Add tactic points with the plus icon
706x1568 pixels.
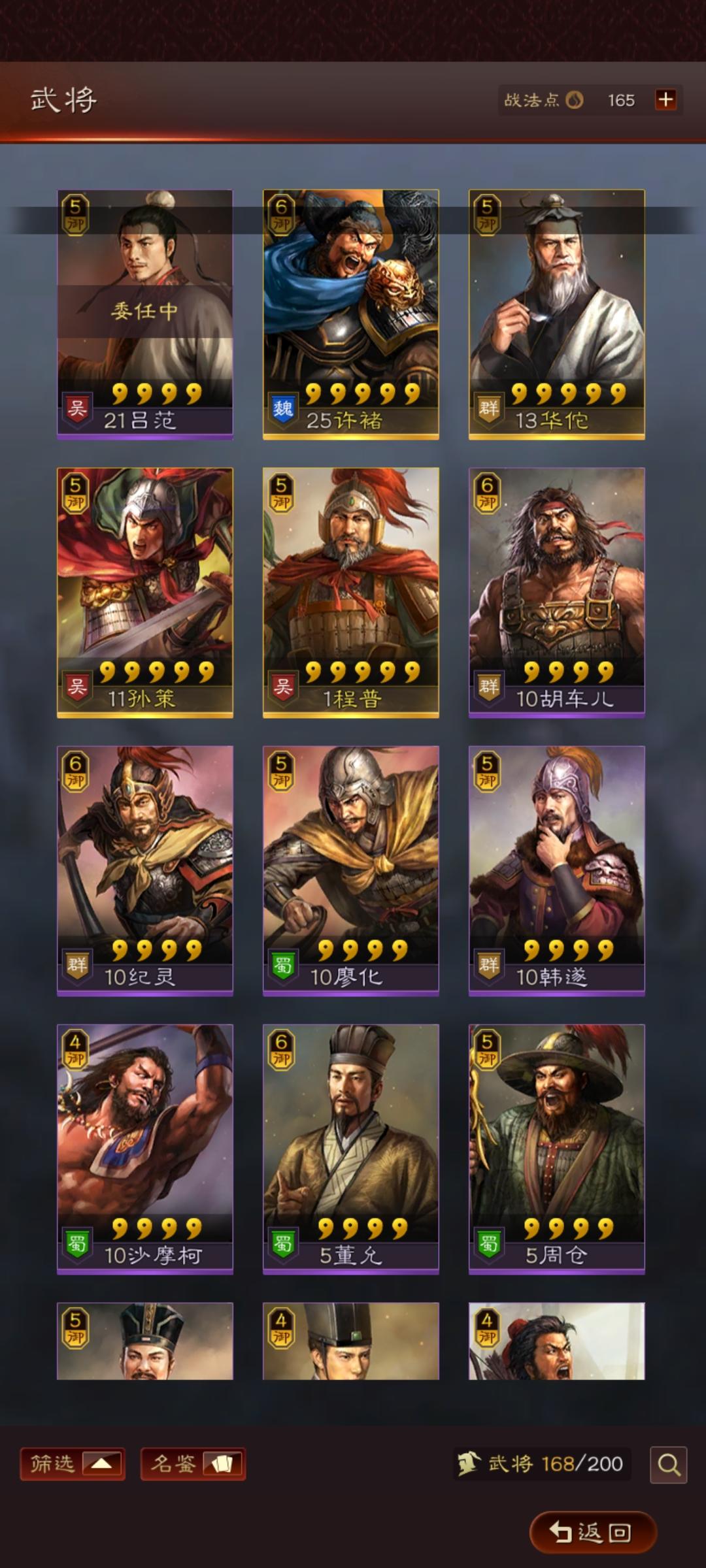[x=665, y=100]
